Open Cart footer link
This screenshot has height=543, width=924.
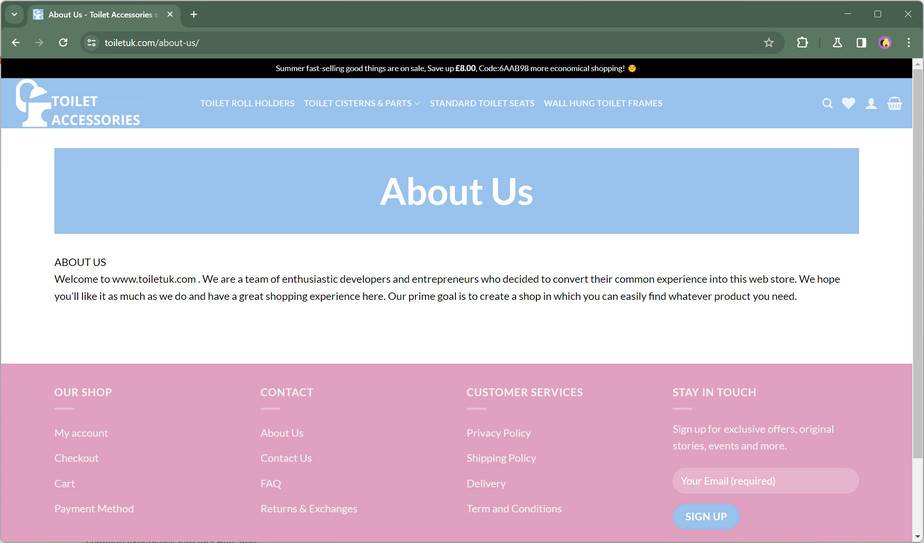[64, 483]
